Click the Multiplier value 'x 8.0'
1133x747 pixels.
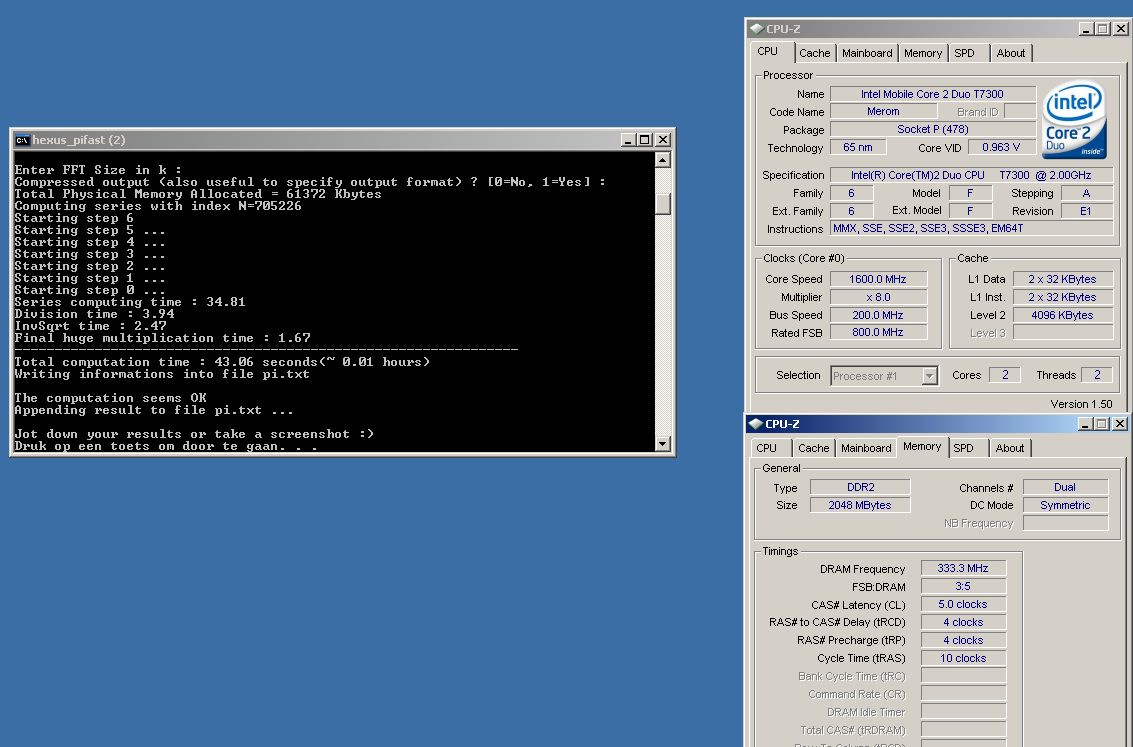(x=878, y=297)
